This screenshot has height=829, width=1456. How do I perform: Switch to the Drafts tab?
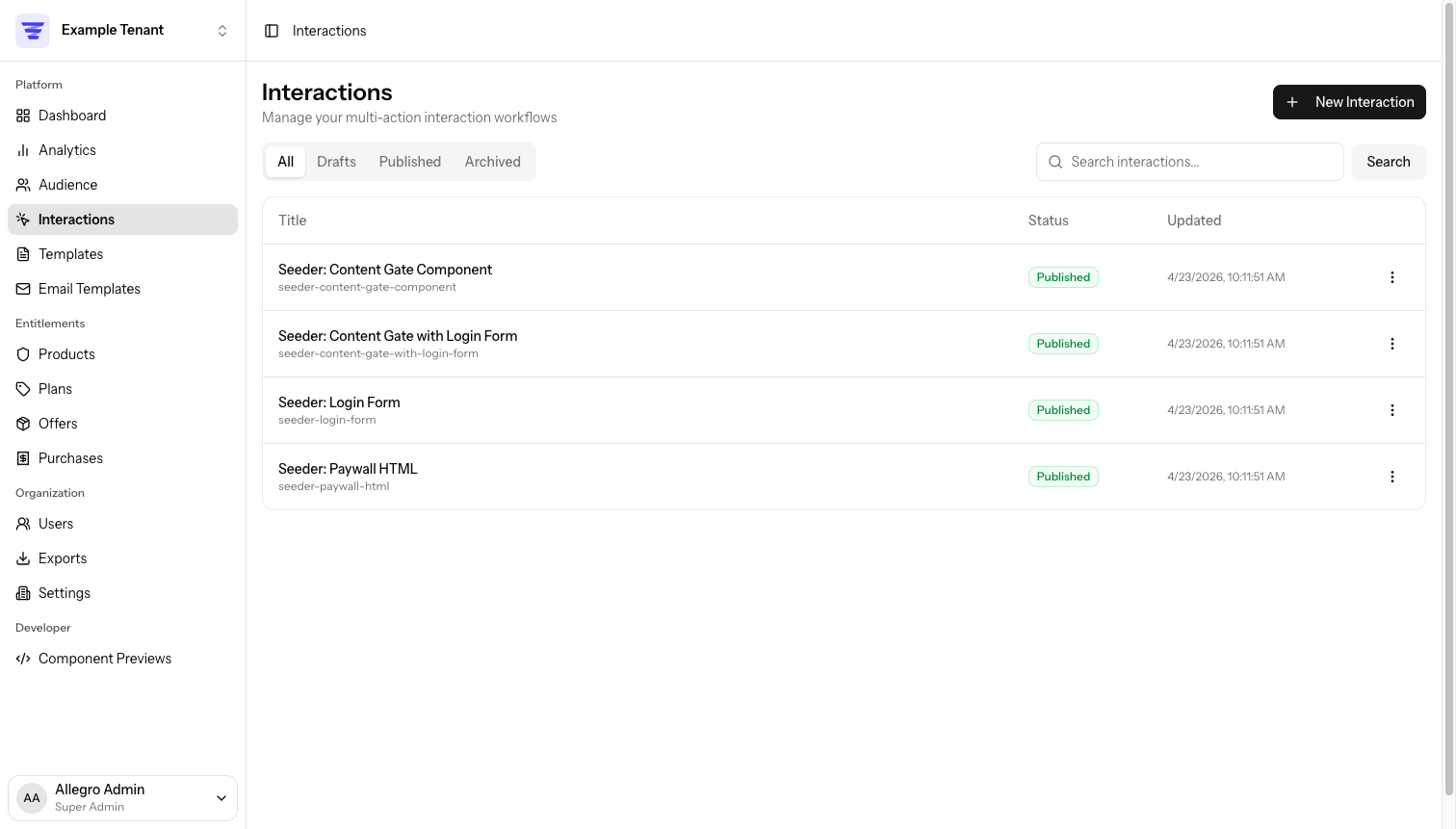click(x=336, y=162)
